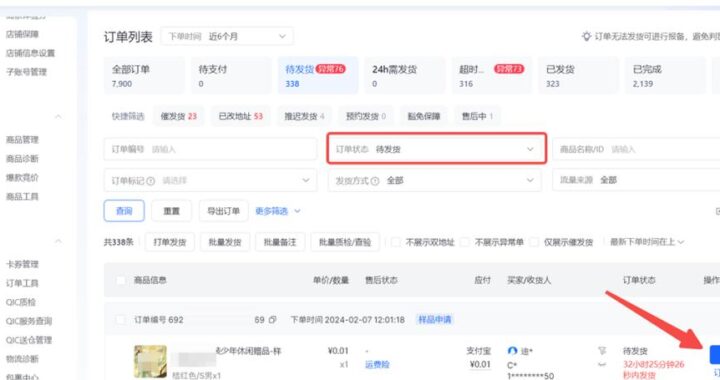The height and width of the screenshot is (380, 720).
Task: Click the 重置 button
Action: click(x=171, y=211)
